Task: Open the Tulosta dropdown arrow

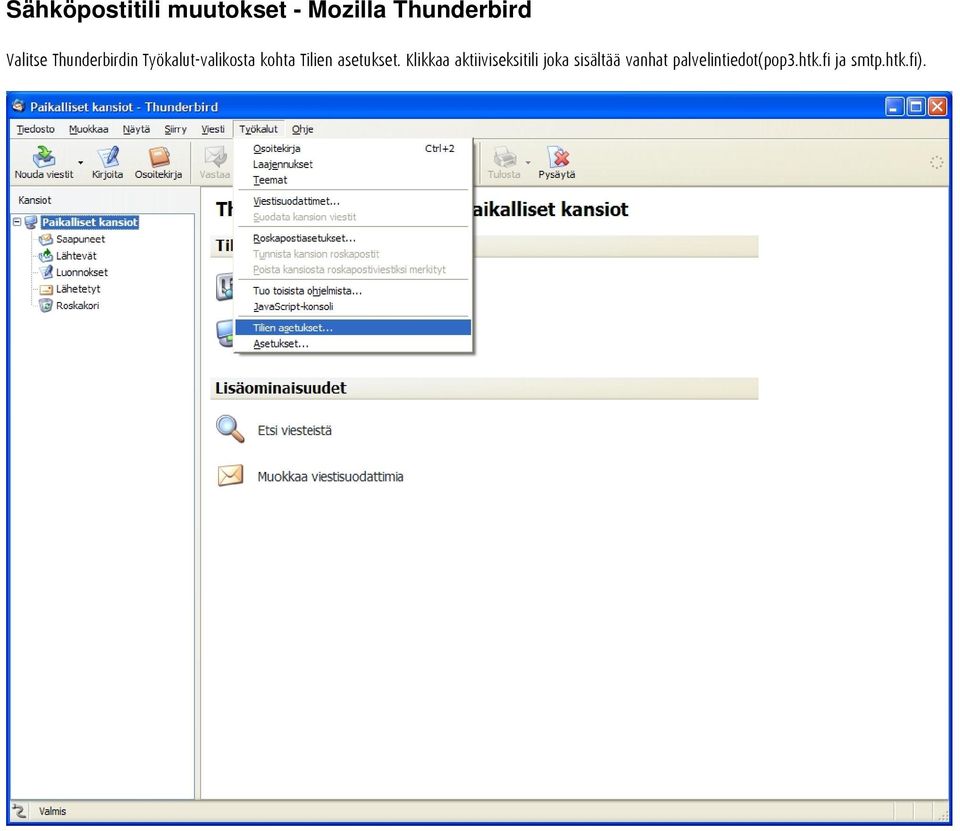Action: [x=528, y=162]
